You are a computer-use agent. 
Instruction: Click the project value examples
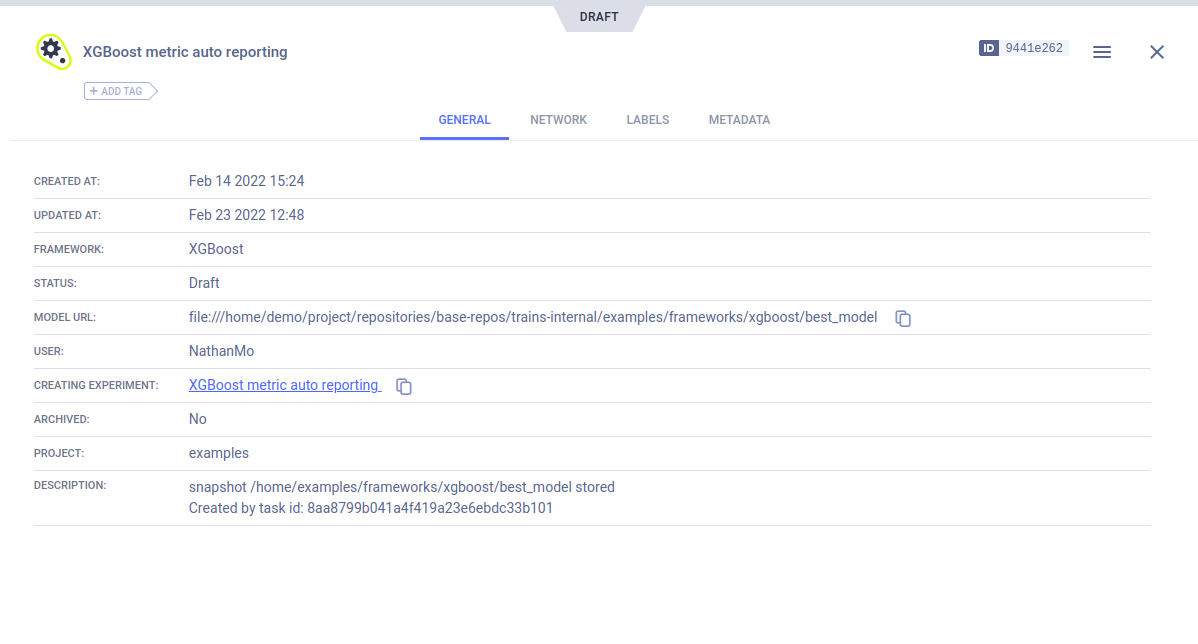[218, 453]
